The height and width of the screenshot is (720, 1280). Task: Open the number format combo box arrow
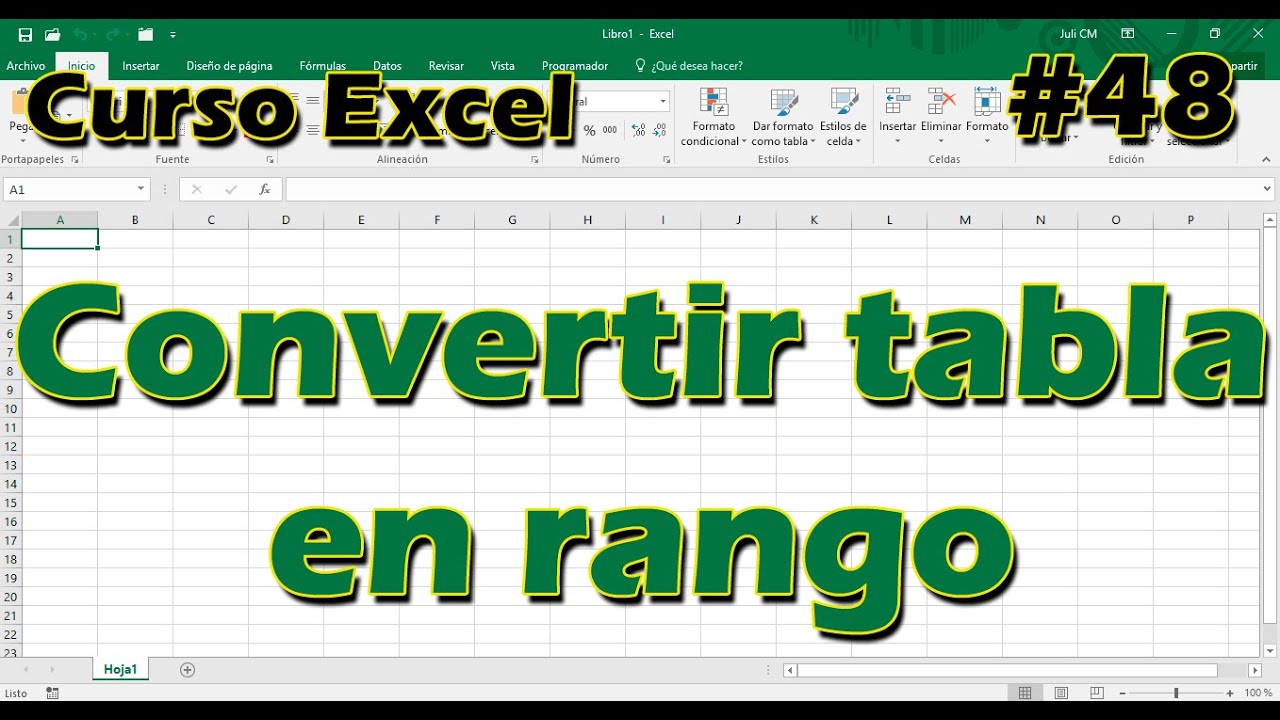[662, 102]
